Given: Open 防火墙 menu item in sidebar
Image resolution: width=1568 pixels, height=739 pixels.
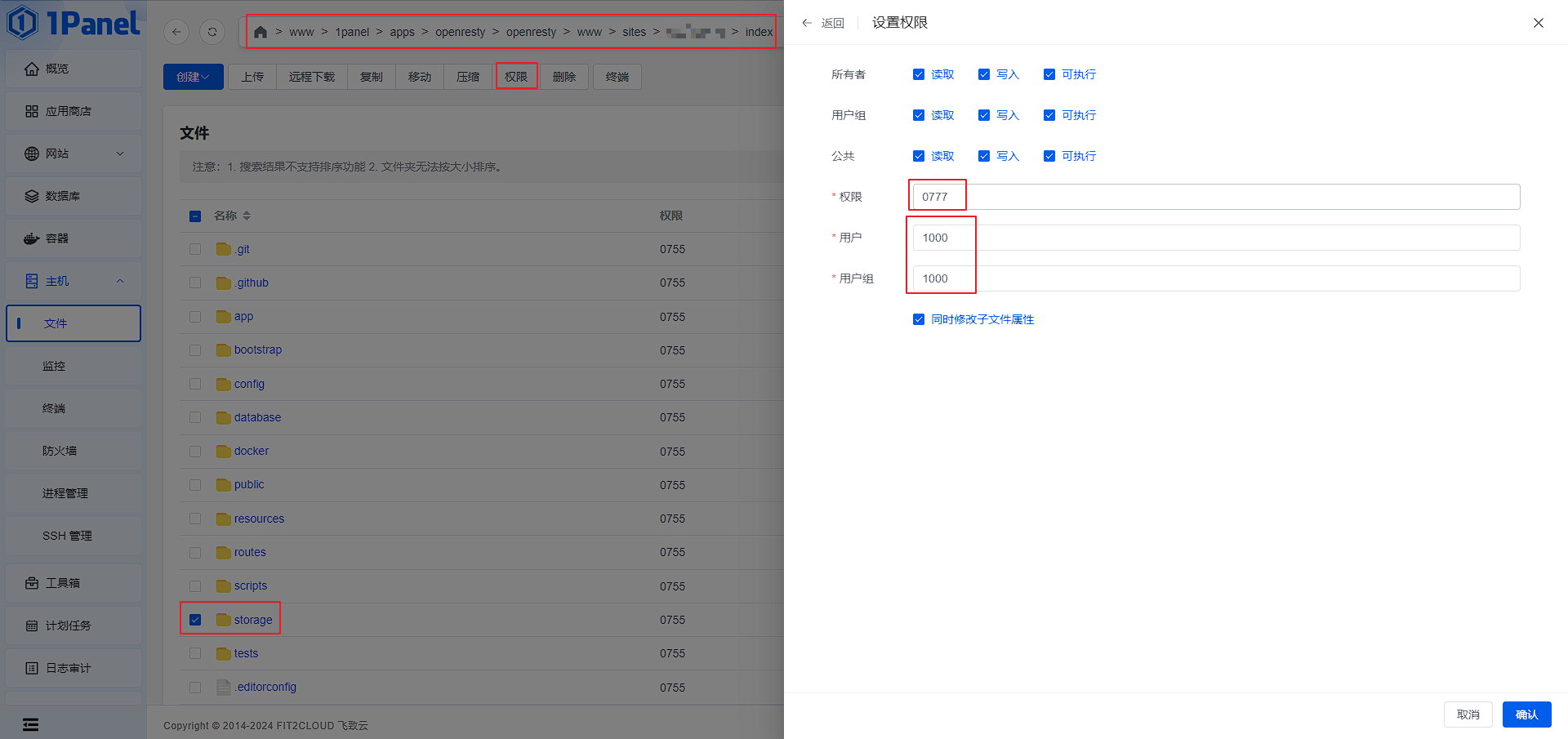Looking at the screenshot, I should [x=73, y=451].
